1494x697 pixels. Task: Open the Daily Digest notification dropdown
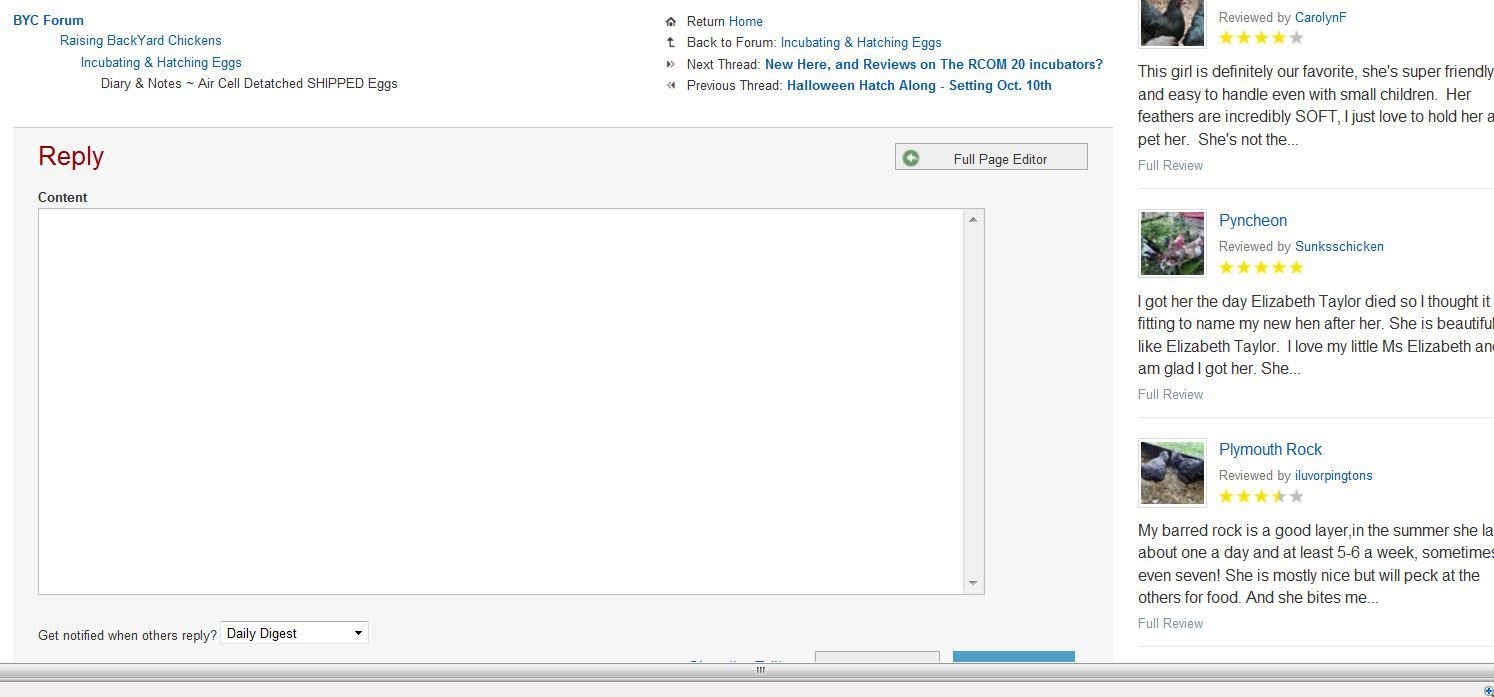click(294, 633)
